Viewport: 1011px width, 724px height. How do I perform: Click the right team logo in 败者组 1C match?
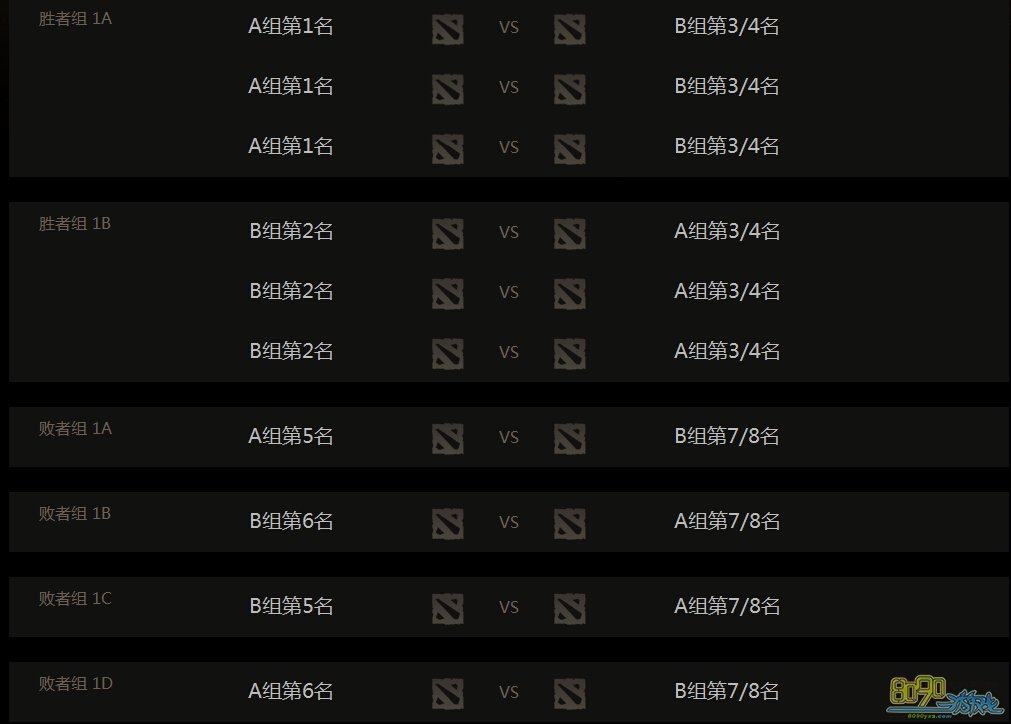point(569,607)
